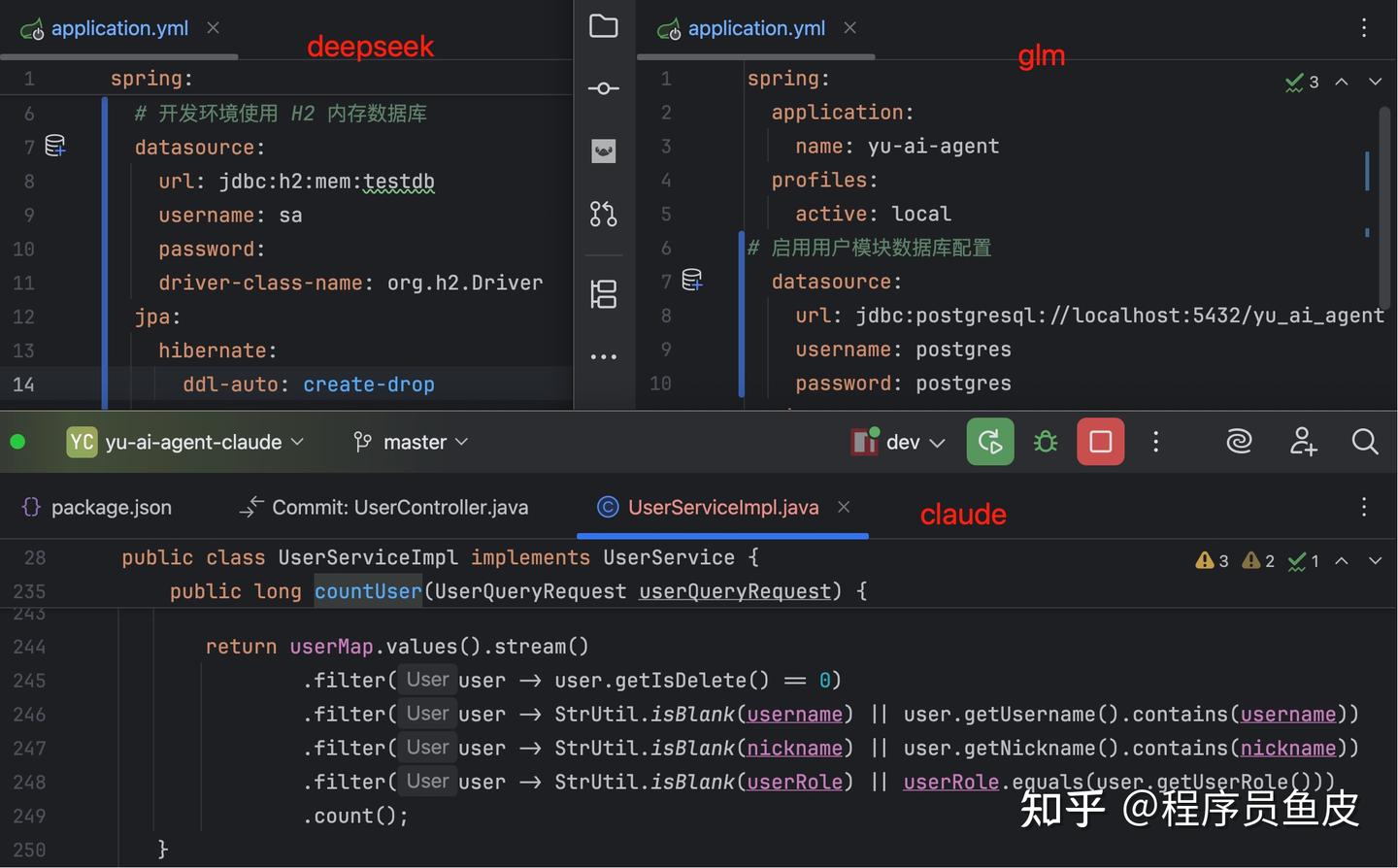Go to next highlighted problem in the PostgreSQL editor
Image resolution: width=1398 pixels, height=868 pixels.
click(x=1375, y=82)
